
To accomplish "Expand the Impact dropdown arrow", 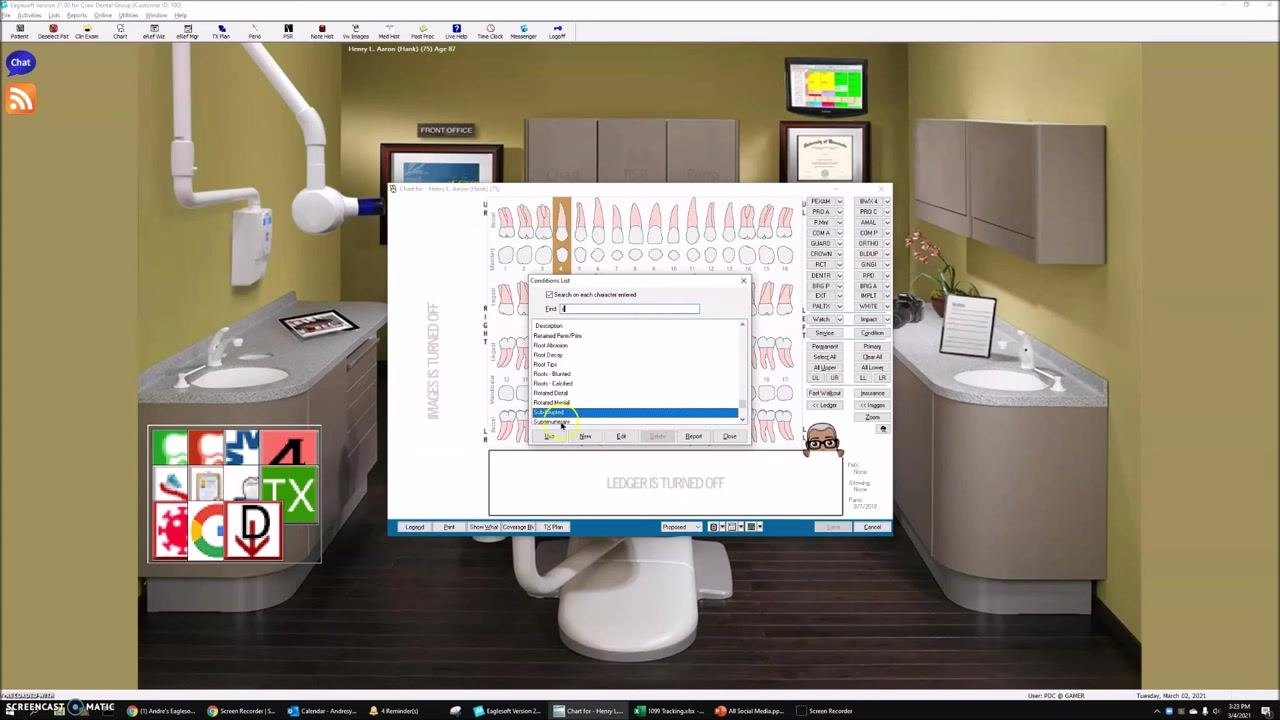I will [x=887, y=319].
